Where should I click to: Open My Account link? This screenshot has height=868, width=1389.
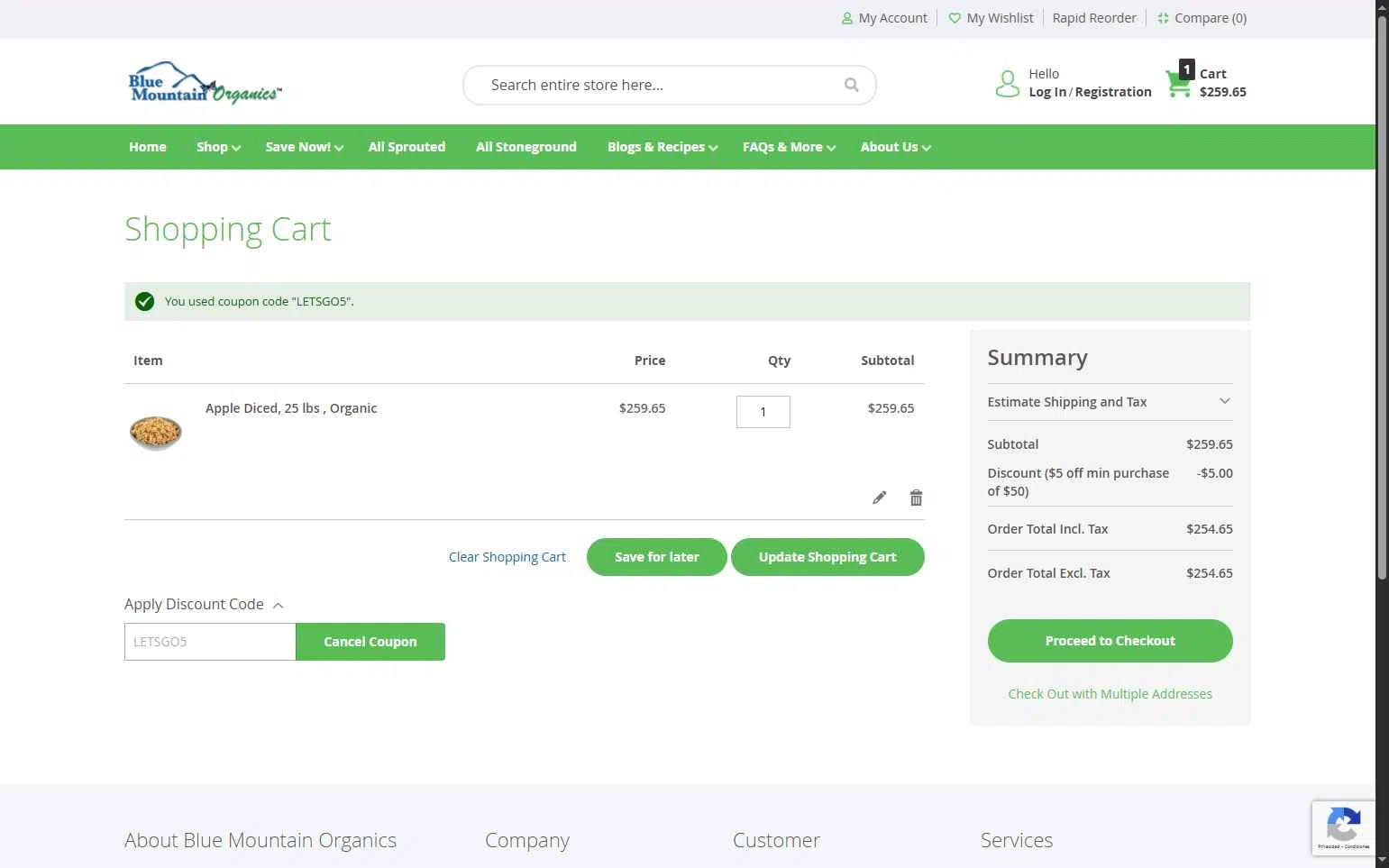pyautogui.click(x=884, y=18)
